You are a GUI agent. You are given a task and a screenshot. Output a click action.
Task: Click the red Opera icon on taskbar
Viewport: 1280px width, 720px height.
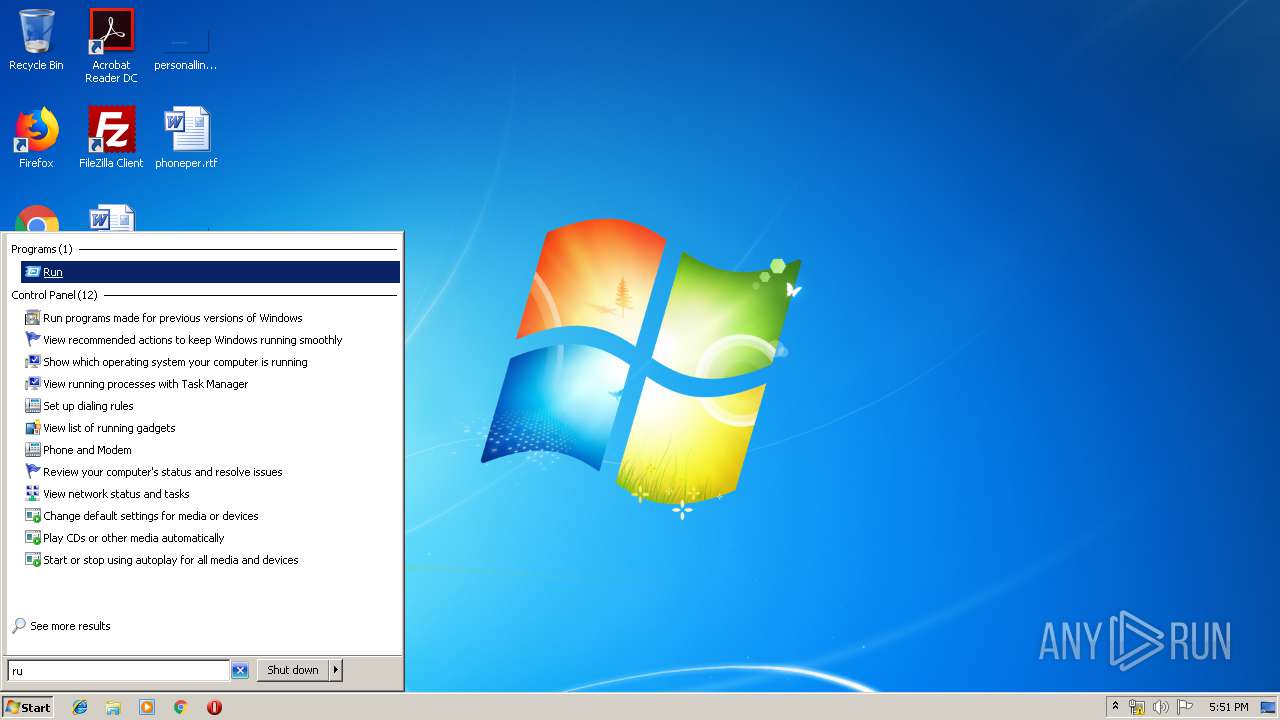tap(214, 707)
